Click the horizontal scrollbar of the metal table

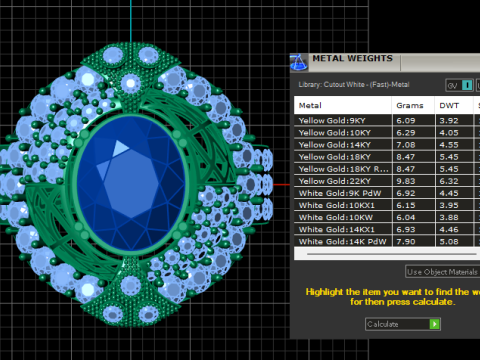click(x=392, y=254)
